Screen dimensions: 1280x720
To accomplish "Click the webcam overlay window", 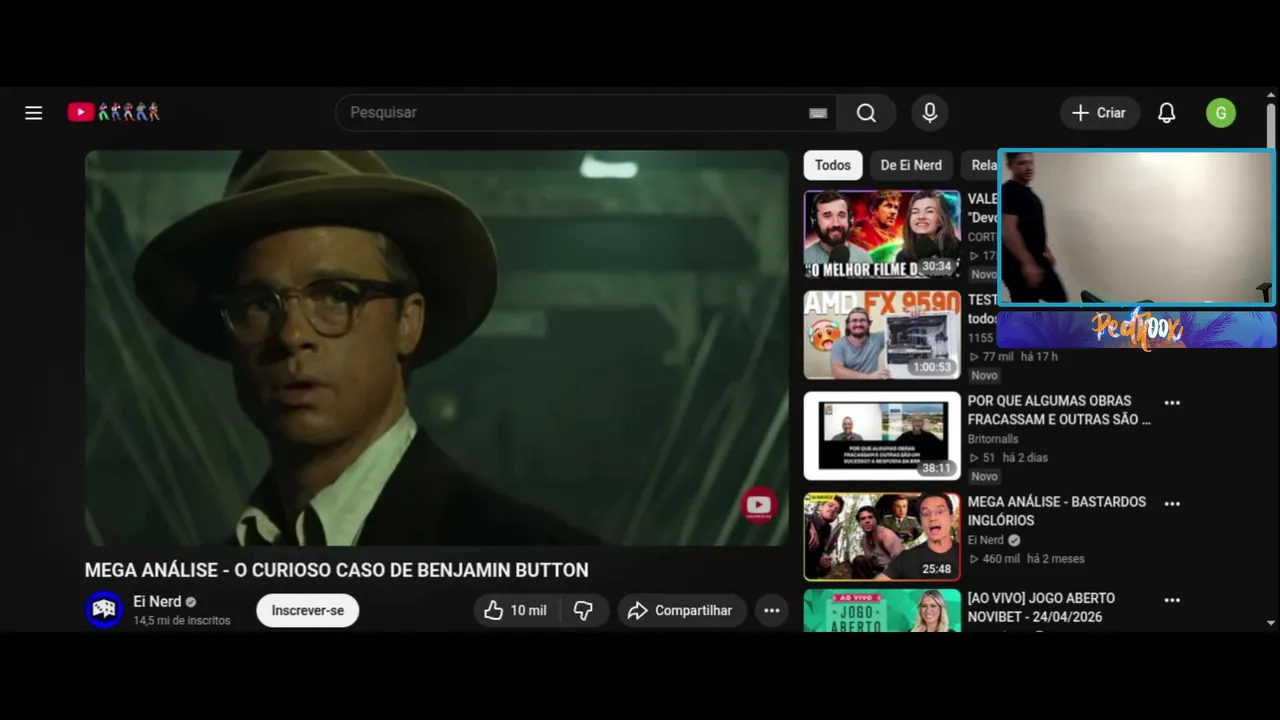I will coord(1136,227).
